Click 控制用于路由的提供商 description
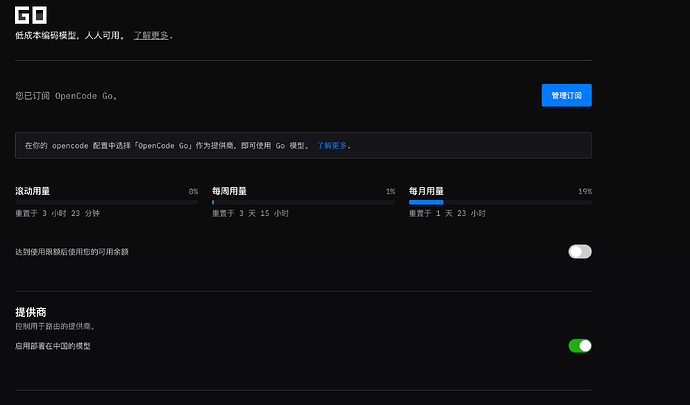Screen dimensions: 690x405 pos(55,326)
